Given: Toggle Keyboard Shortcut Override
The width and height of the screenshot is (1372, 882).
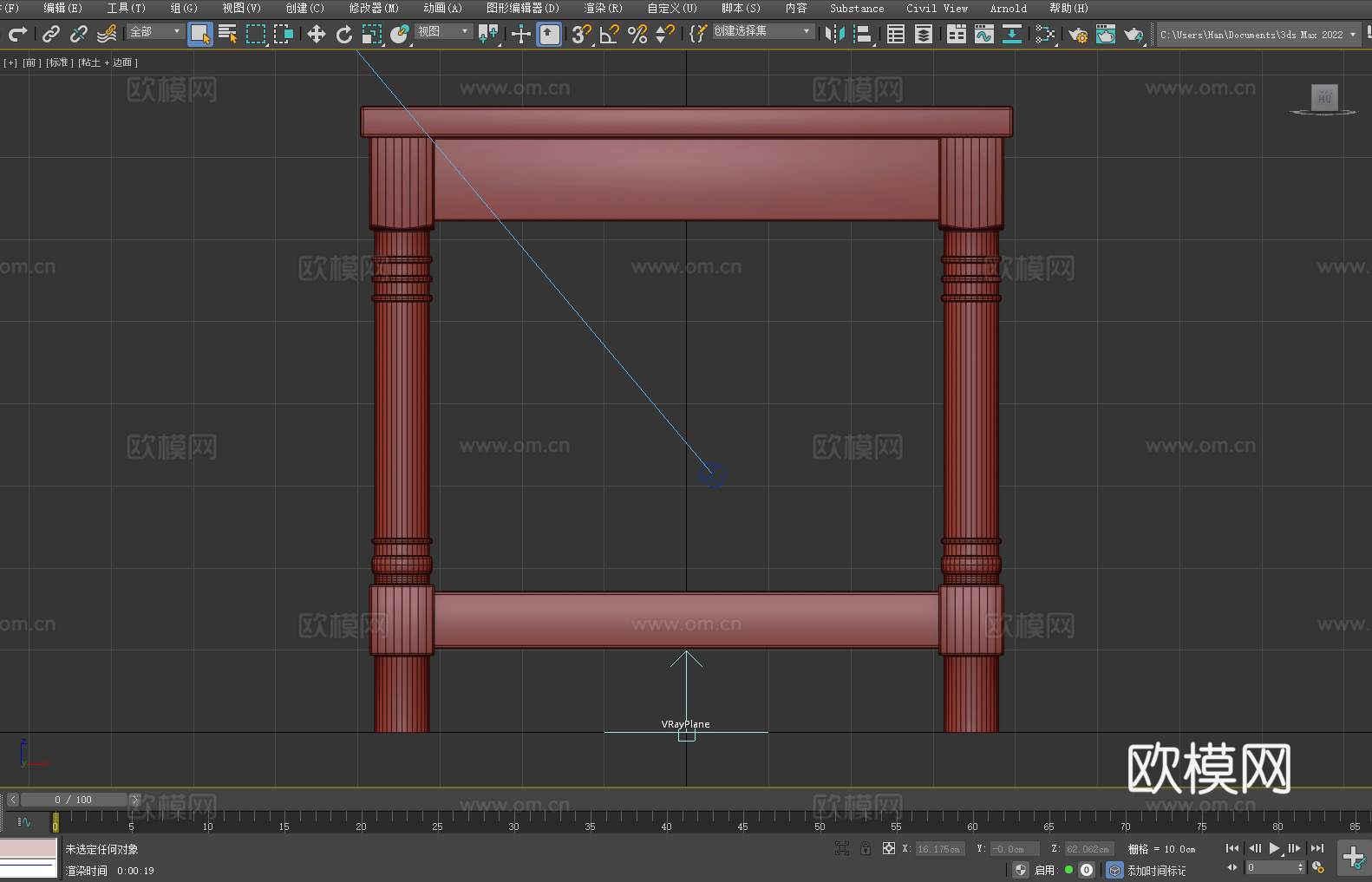Looking at the screenshot, I should coord(549,34).
